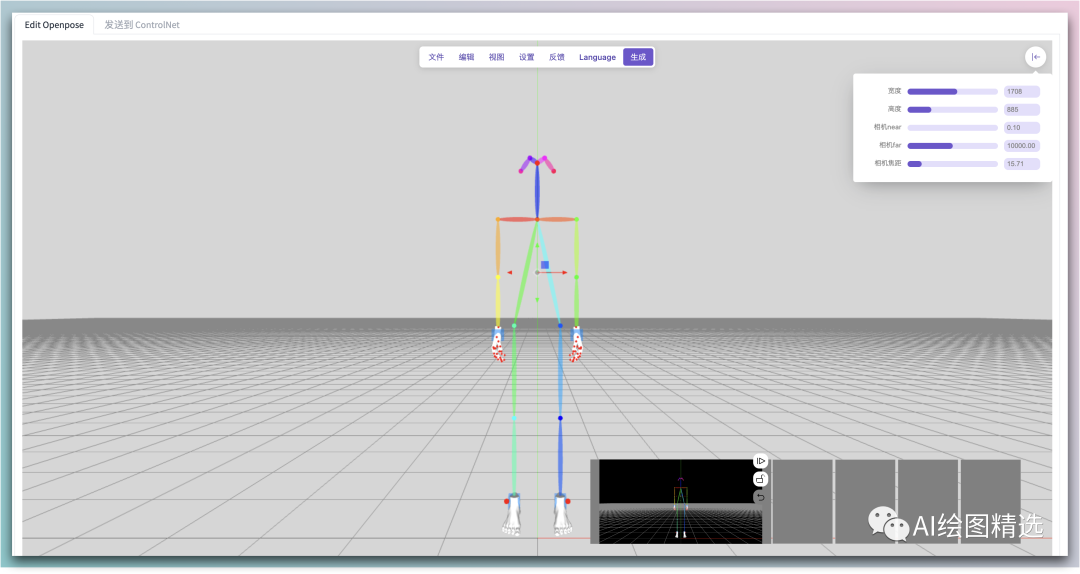Click the play preview icon beside thumbnail
1080x574 pixels.
coord(760,461)
